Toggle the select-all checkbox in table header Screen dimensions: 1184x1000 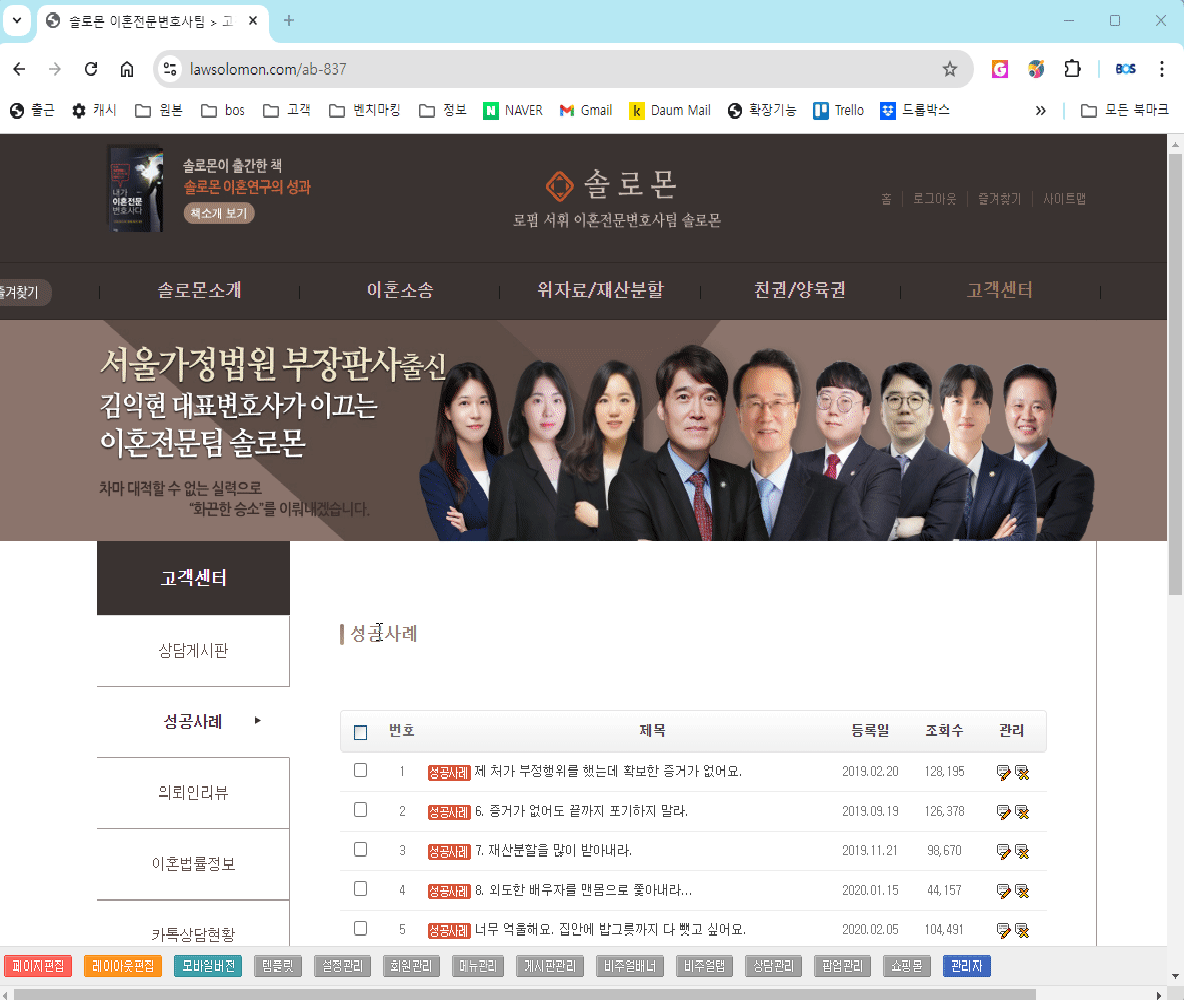point(361,732)
